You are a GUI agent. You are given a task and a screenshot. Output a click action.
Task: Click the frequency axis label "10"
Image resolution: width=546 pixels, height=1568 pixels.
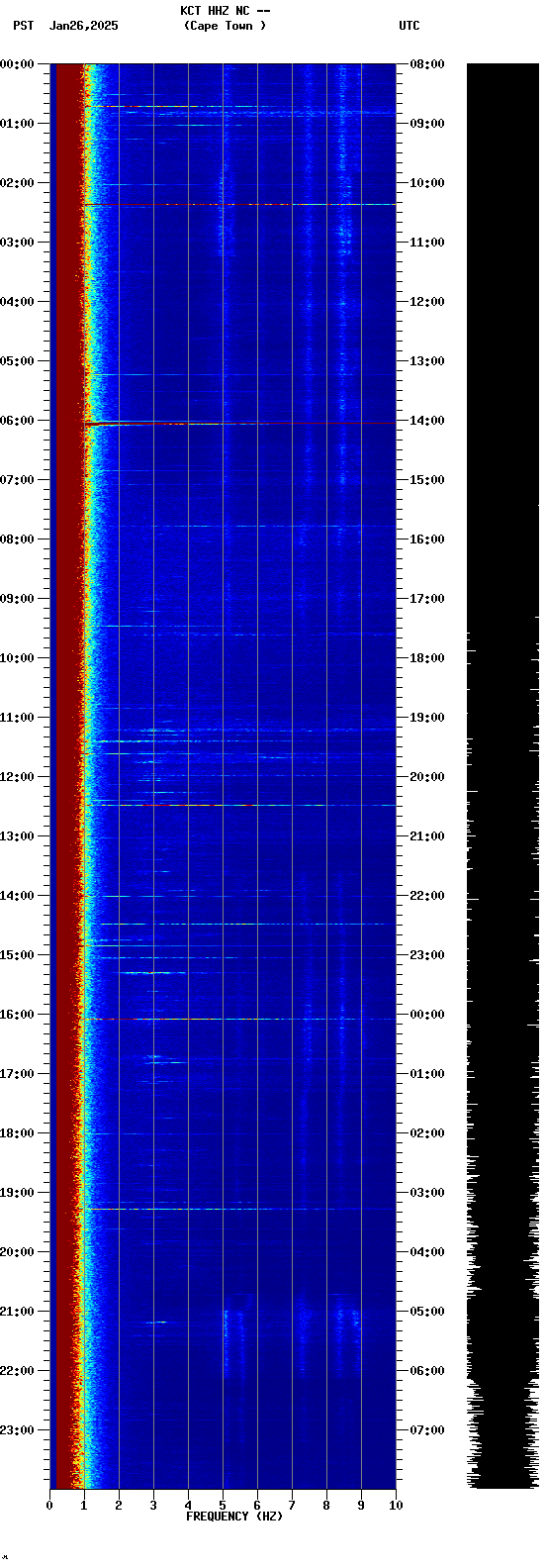396,1506
